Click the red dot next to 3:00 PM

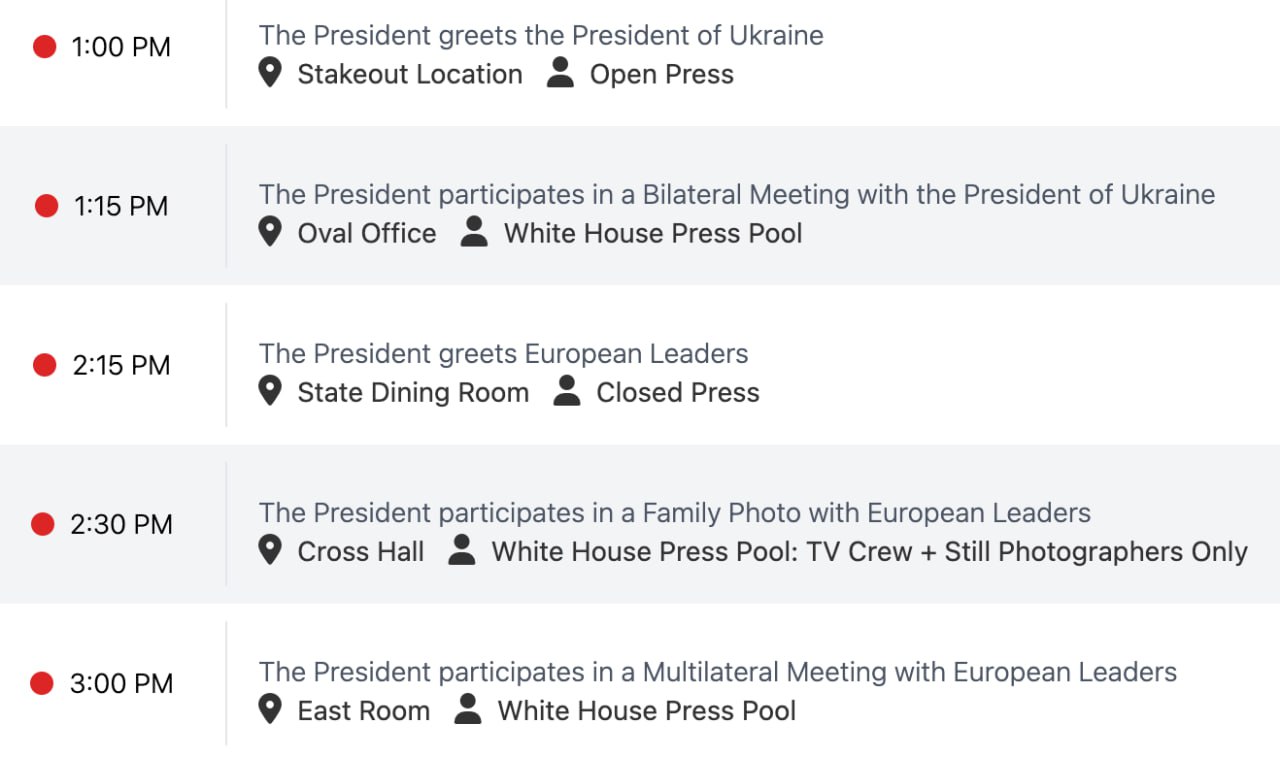tap(42, 683)
